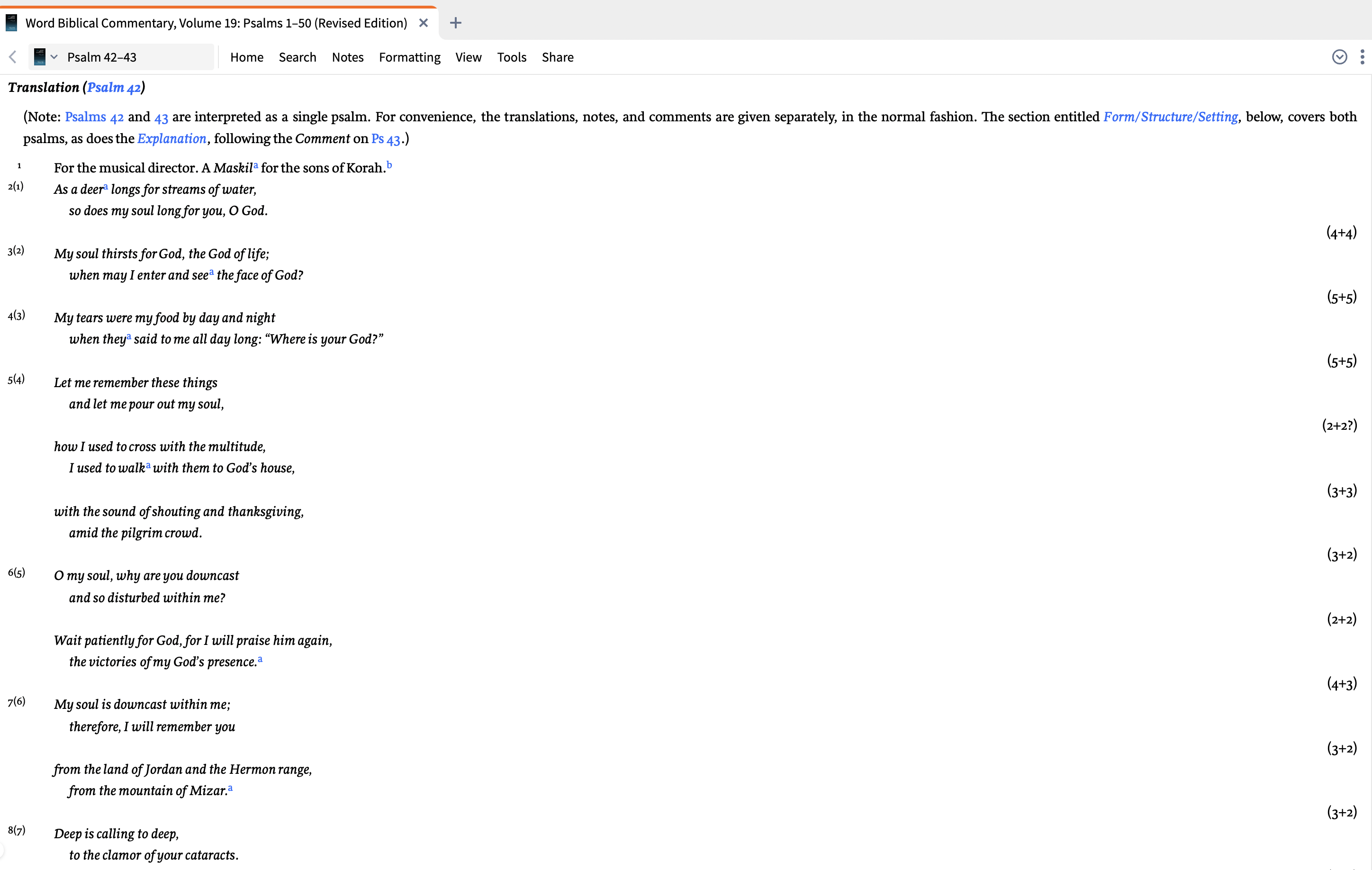Open footnote a after 'God's presence'
The image size is (1372, 870).
point(260,659)
